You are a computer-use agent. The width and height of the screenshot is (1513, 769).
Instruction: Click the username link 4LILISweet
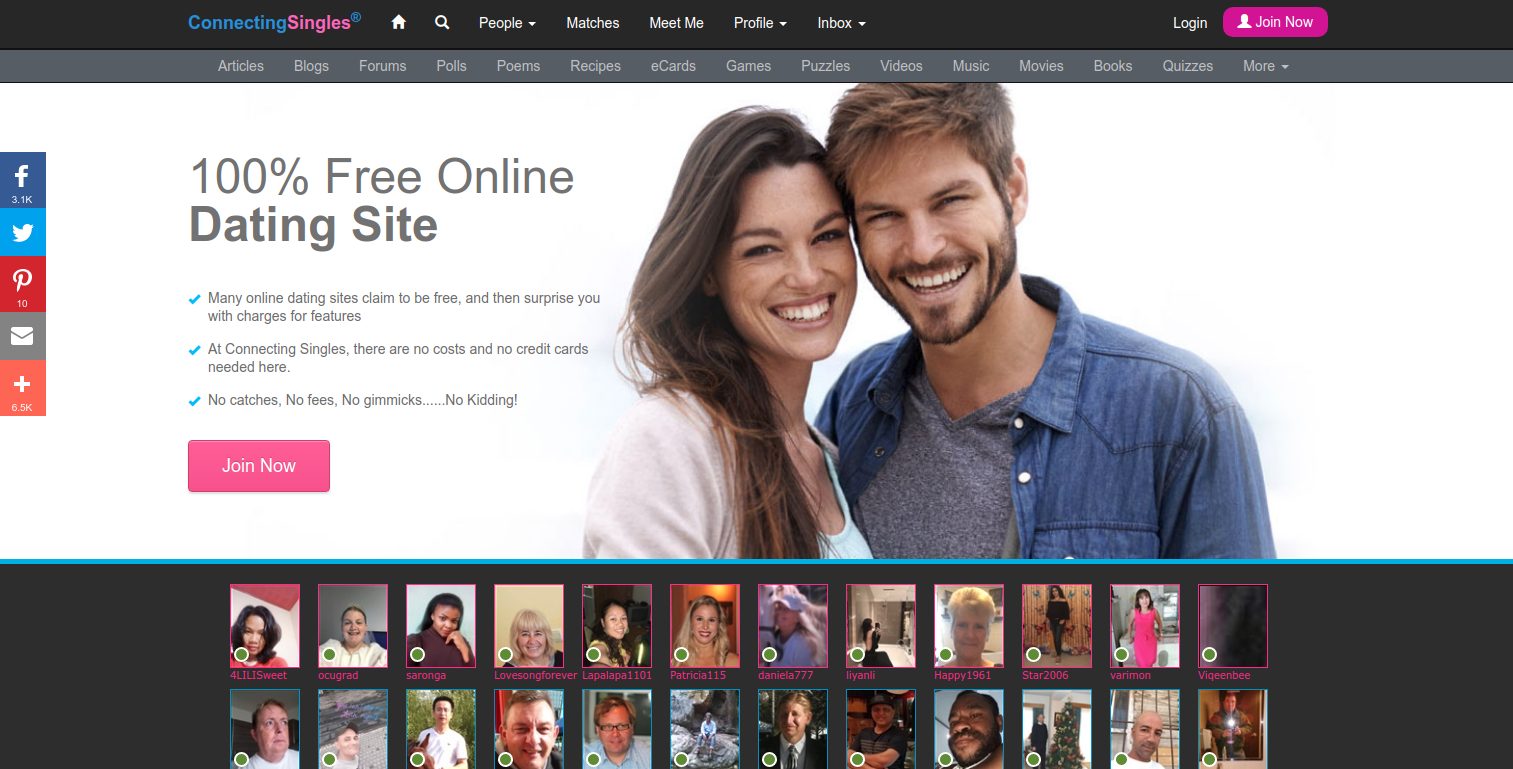coord(258,675)
